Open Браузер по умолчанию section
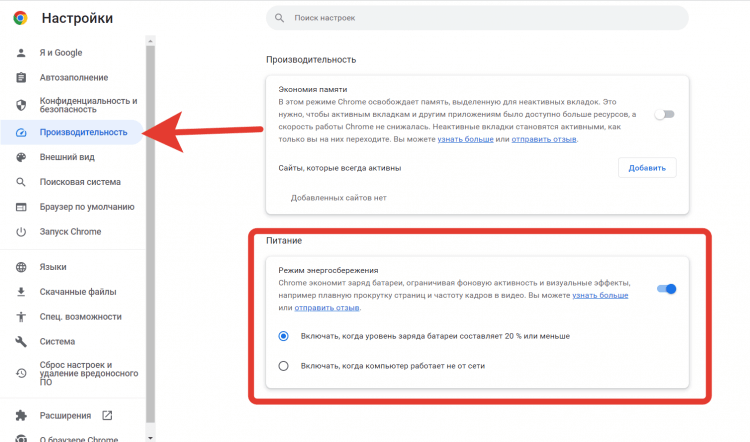Image resolution: width=750 pixels, height=442 pixels. point(87,207)
